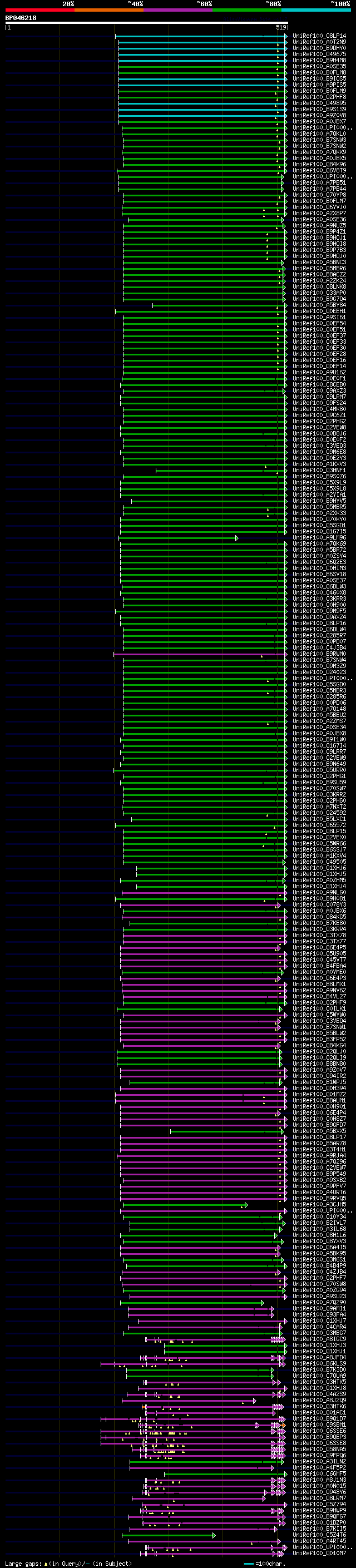
Task: Click the cyan ~100% identity legend swatch
Action: [316, 11]
